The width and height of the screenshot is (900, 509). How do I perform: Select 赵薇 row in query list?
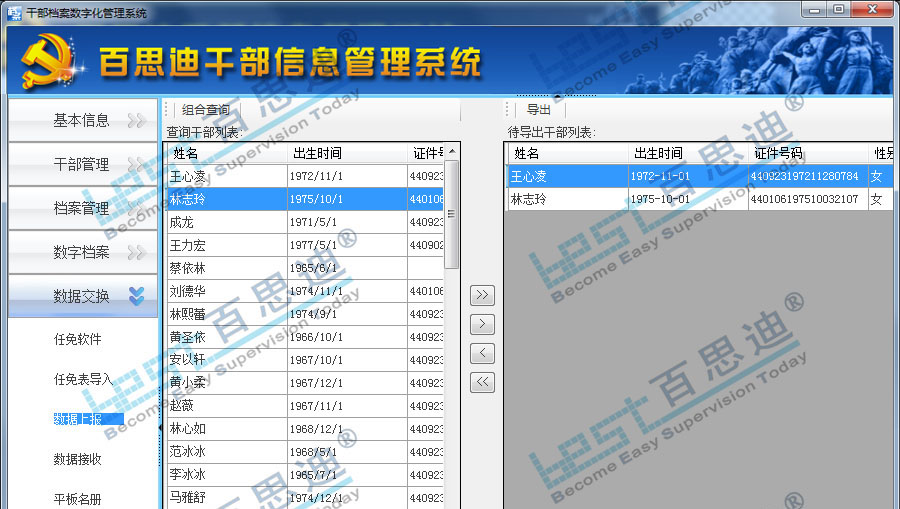305,406
